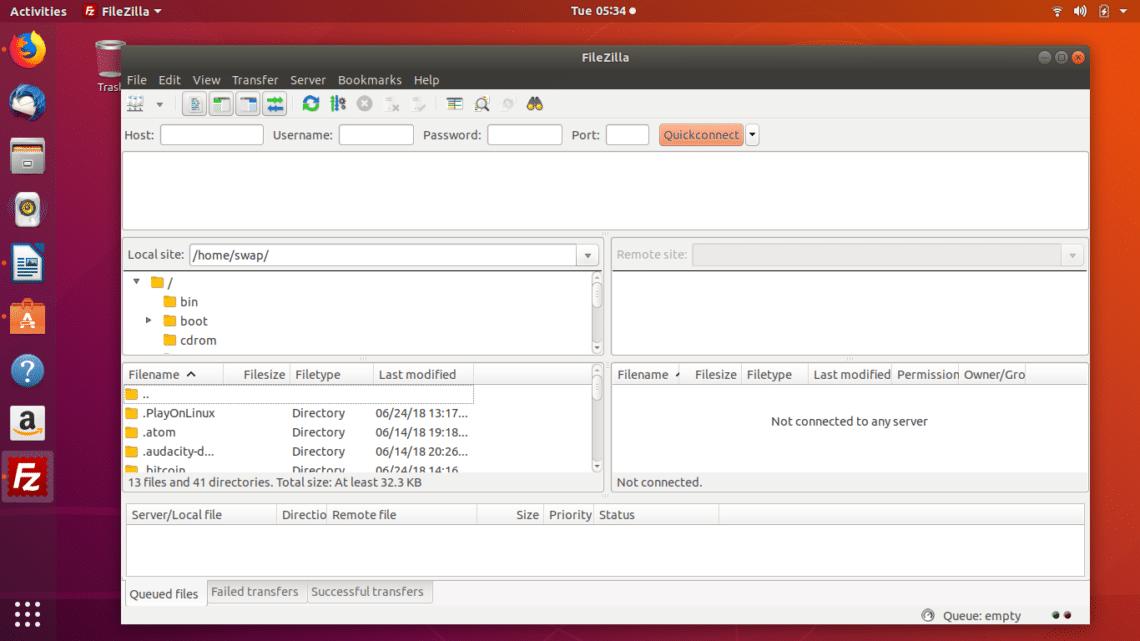
Task: Toggle the local directory tree view
Action: coord(220,103)
